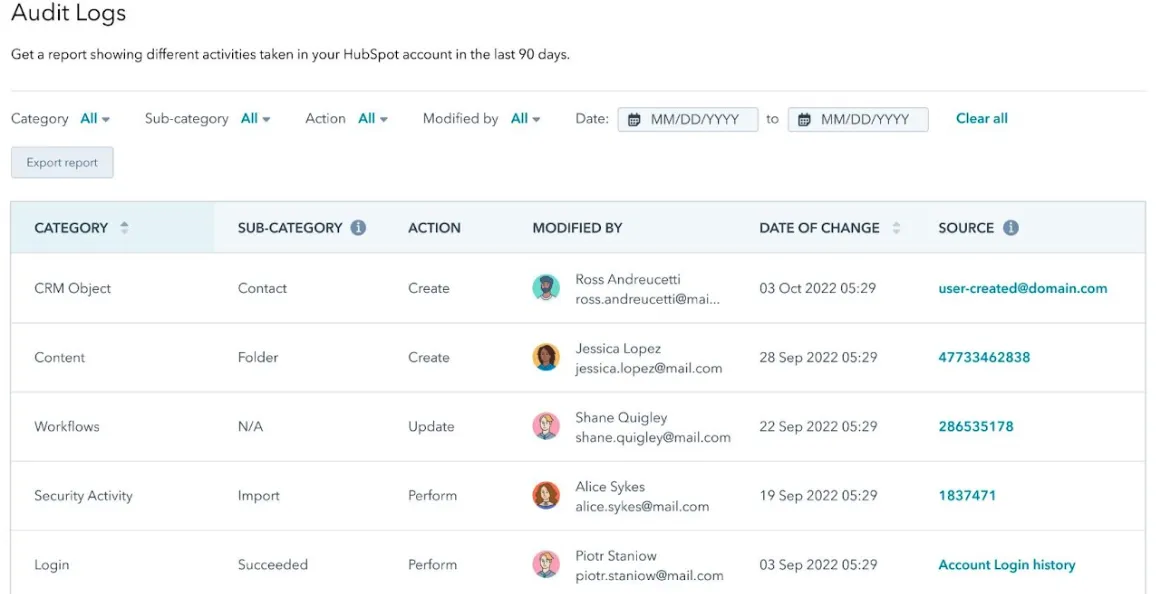Screen dimensions: 1163x594
Task: Click the Sub-category info icon
Action: pyautogui.click(x=358, y=228)
